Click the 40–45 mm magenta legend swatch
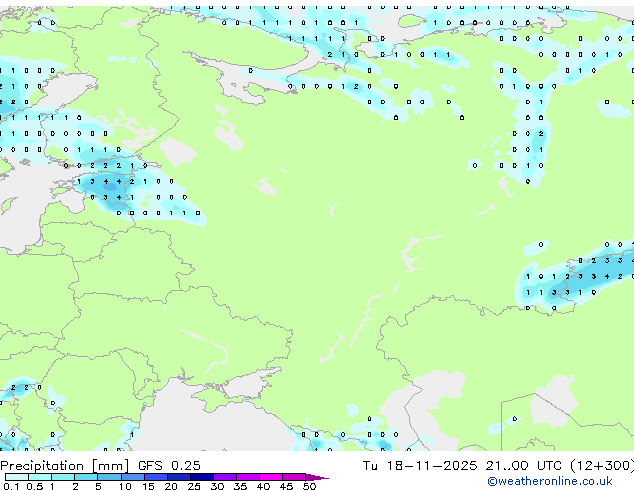 (x=271, y=477)
